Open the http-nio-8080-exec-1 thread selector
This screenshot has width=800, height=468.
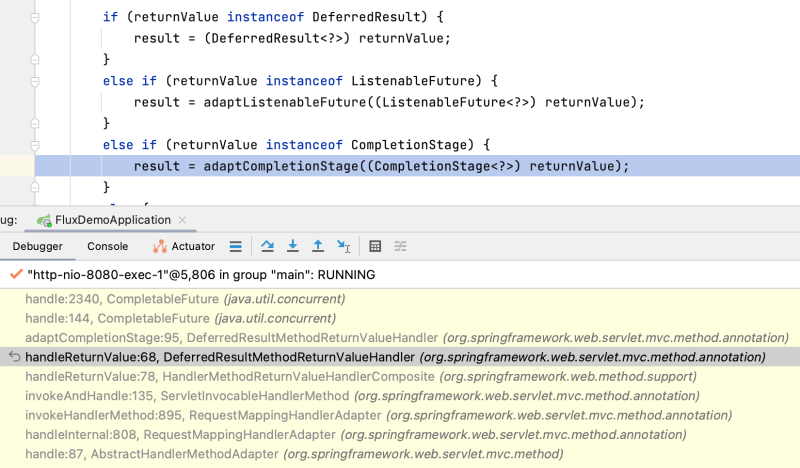200,274
